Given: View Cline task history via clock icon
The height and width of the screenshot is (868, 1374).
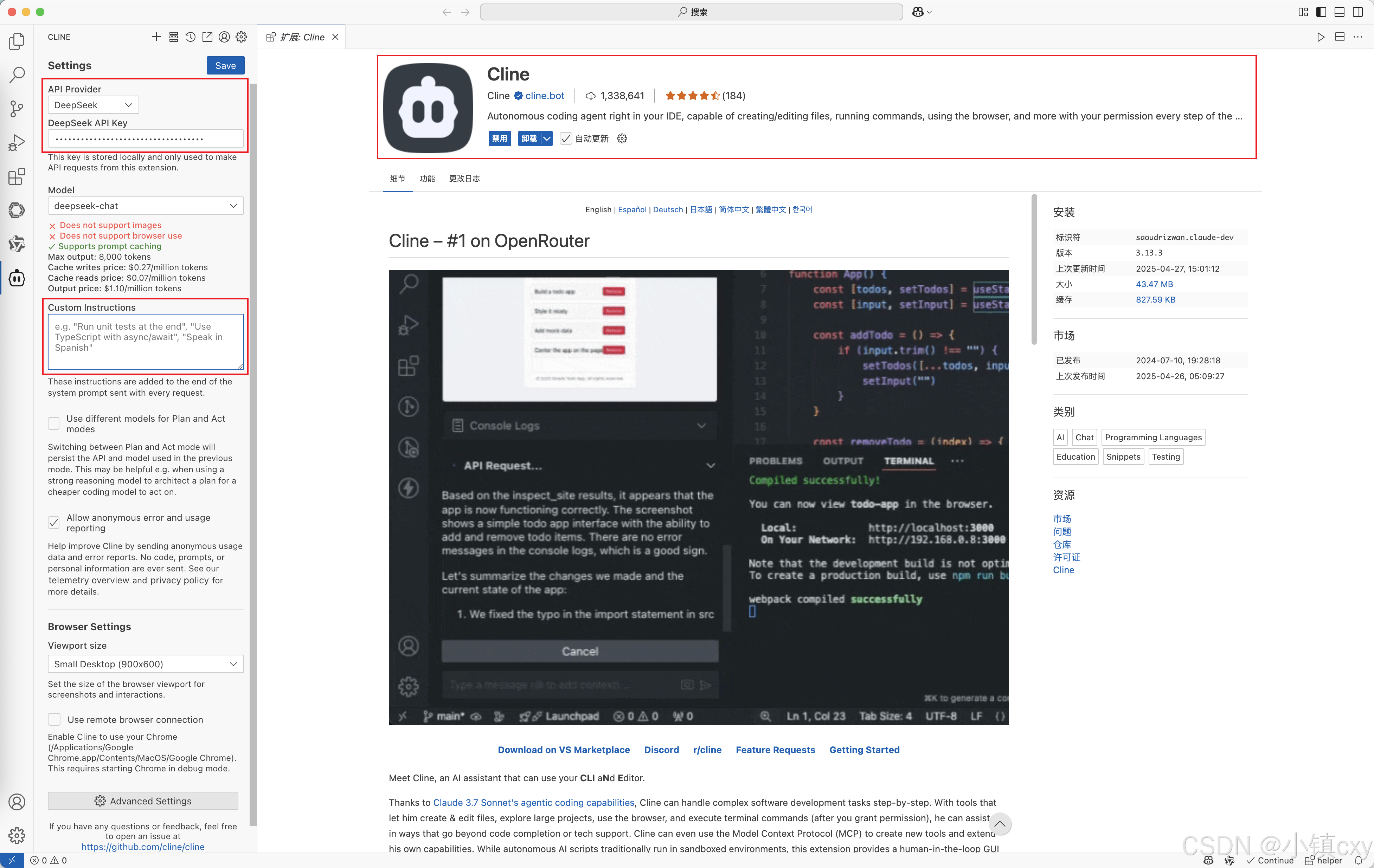Looking at the screenshot, I should (191, 37).
